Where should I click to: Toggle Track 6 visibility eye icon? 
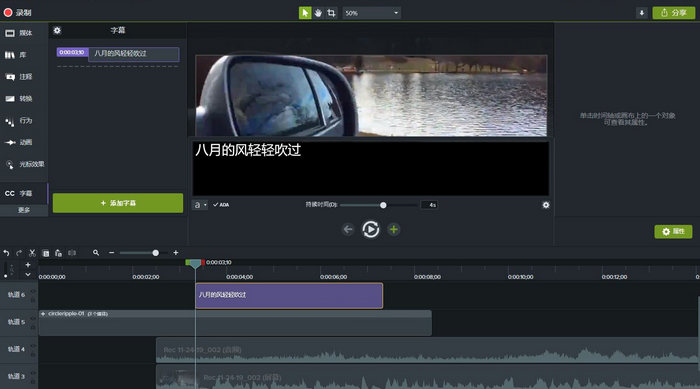pos(33,291)
